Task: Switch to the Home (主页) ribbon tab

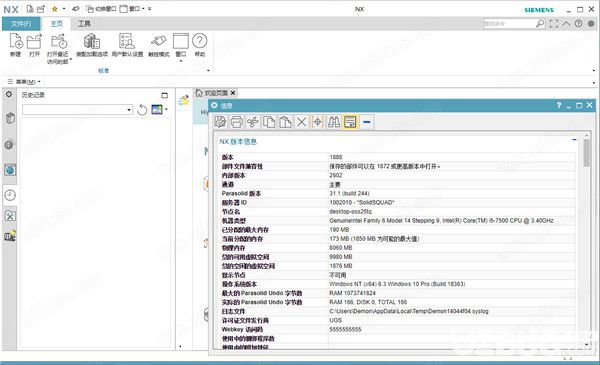Action: (56, 24)
